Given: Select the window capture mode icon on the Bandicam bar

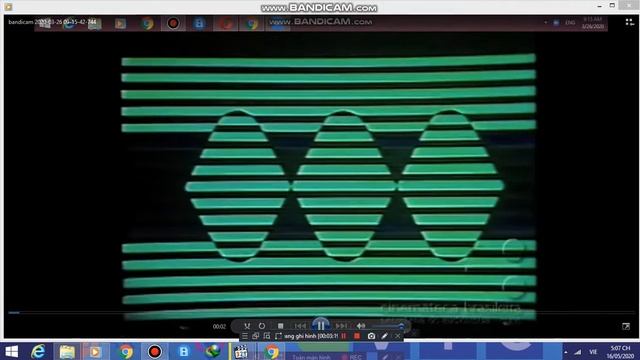Looking at the screenshot, I should (x=256, y=336).
